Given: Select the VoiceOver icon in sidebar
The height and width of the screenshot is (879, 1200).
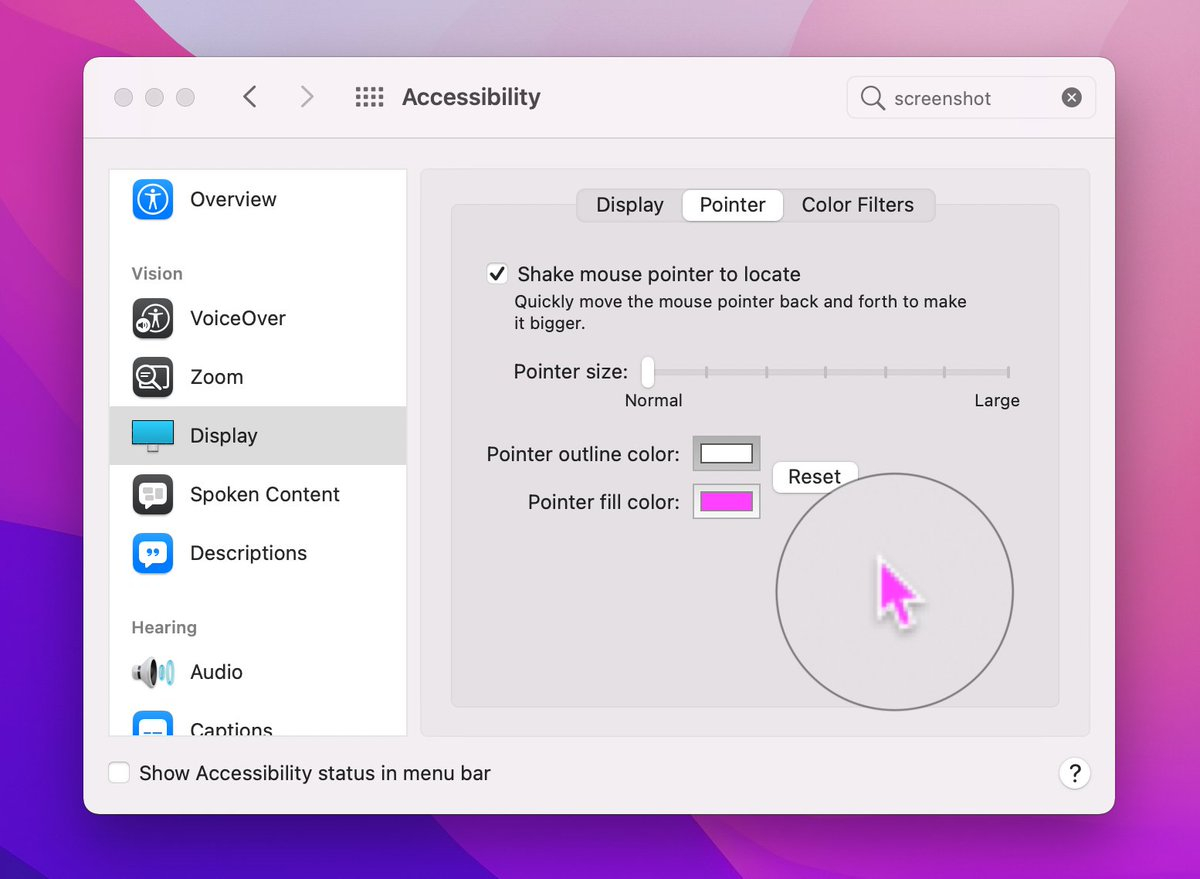Looking at the screenshot, I should click(x=153, y=319).
